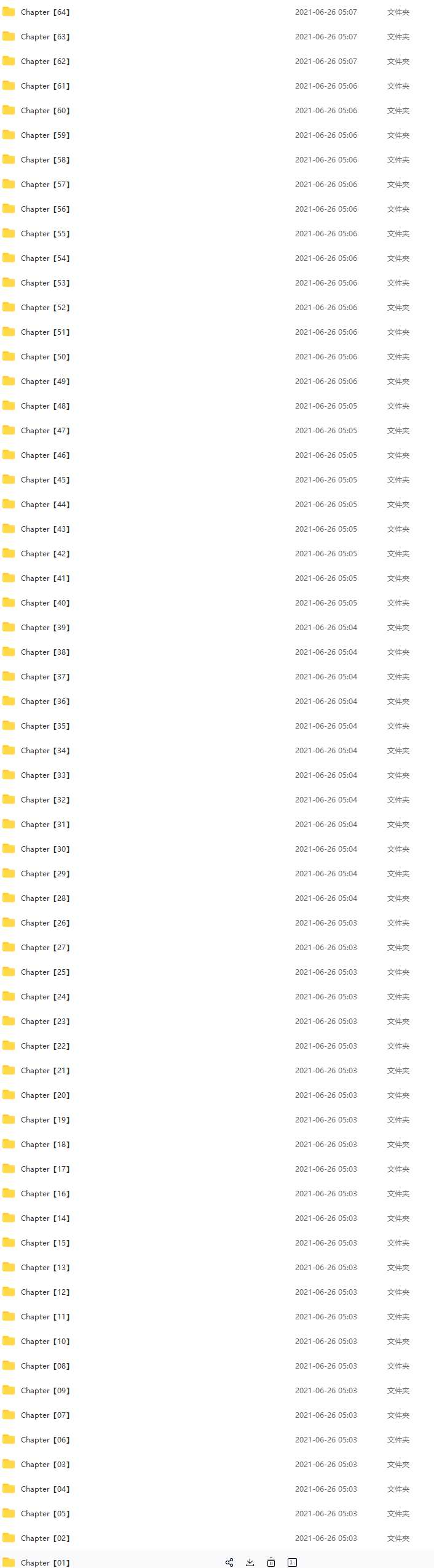Click the Chapter 58 folder name
The height and width of the screenshot is (1568, 434).
click(45, 160)
